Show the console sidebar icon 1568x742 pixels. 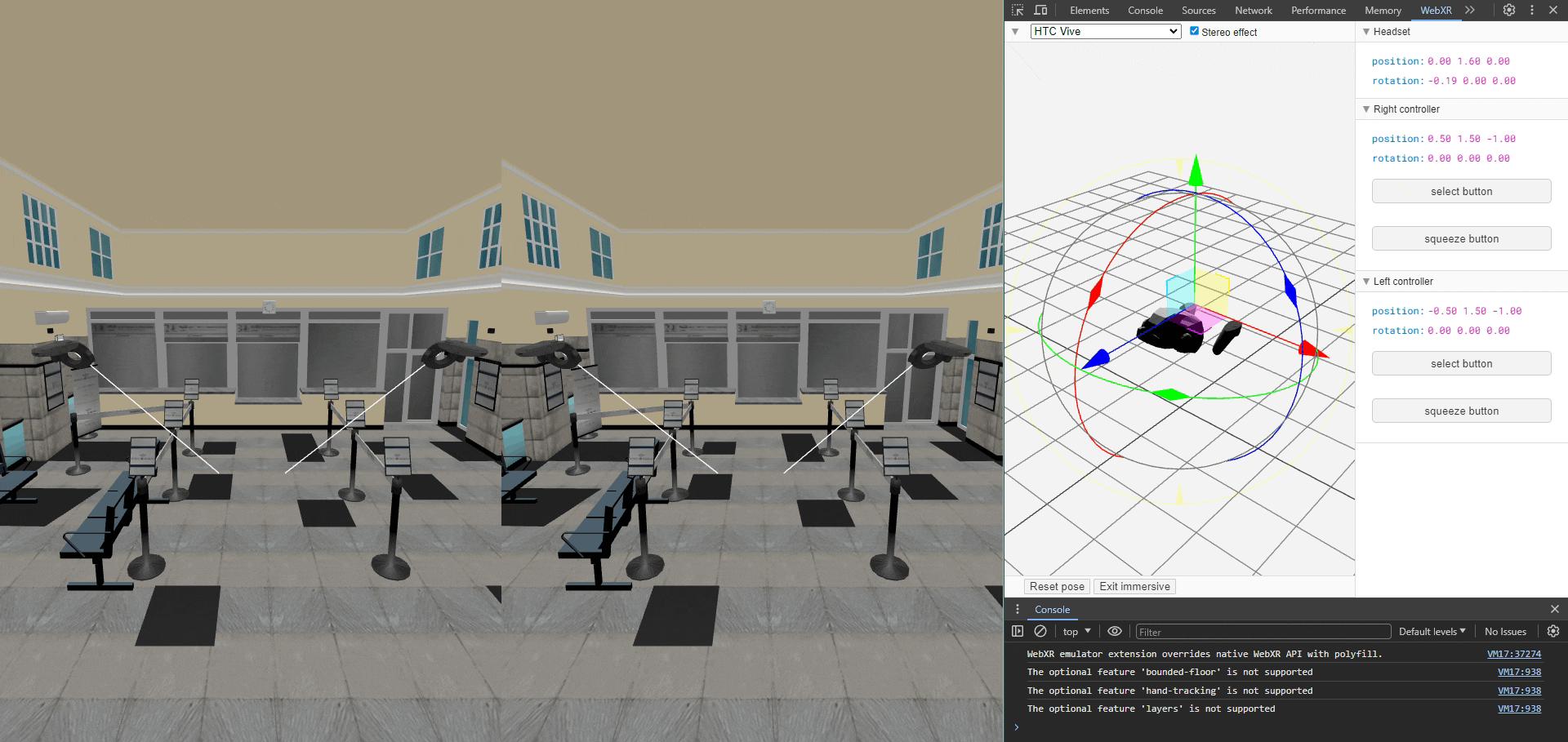[1018, 631]
